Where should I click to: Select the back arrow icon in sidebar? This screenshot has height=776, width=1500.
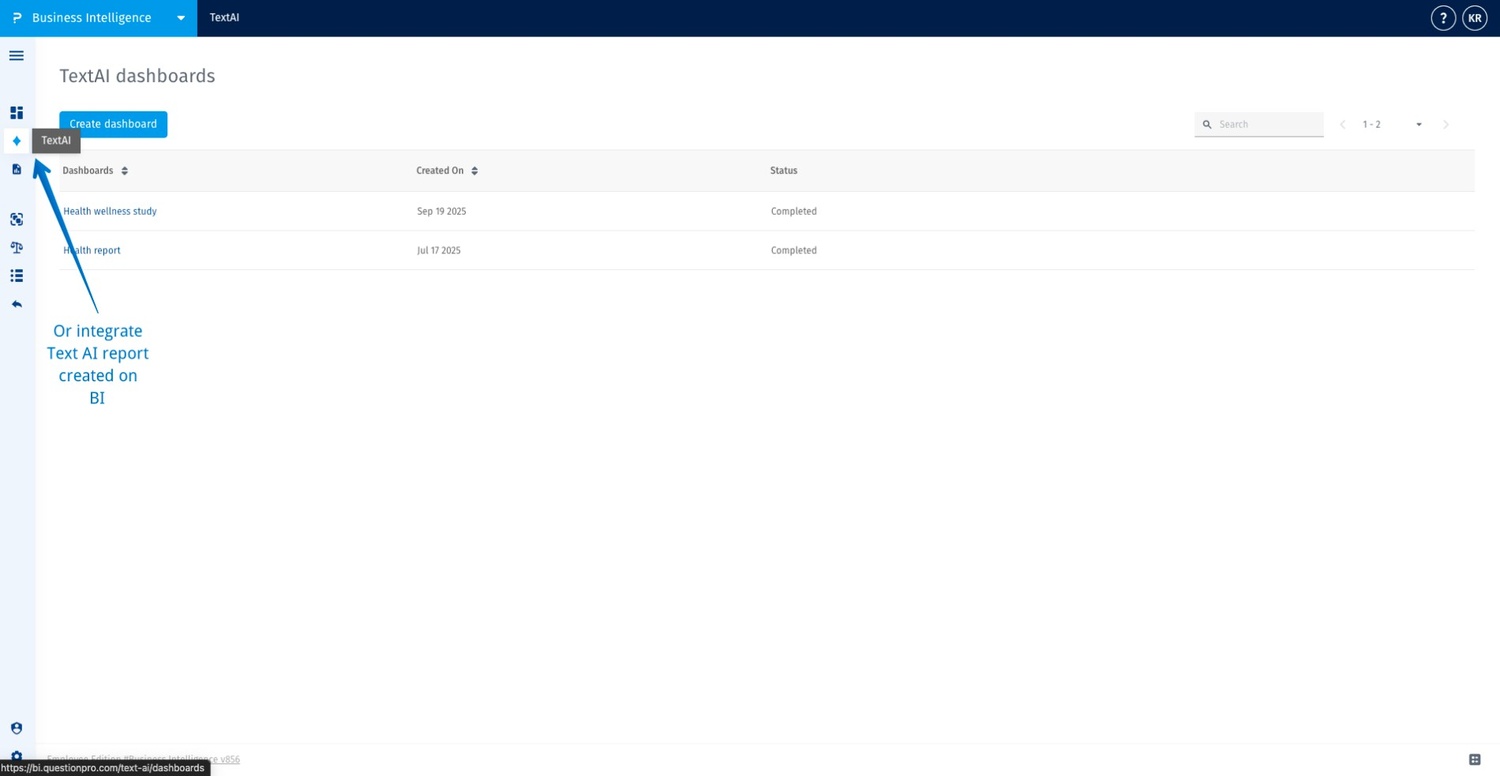click(x=16, y=303)
